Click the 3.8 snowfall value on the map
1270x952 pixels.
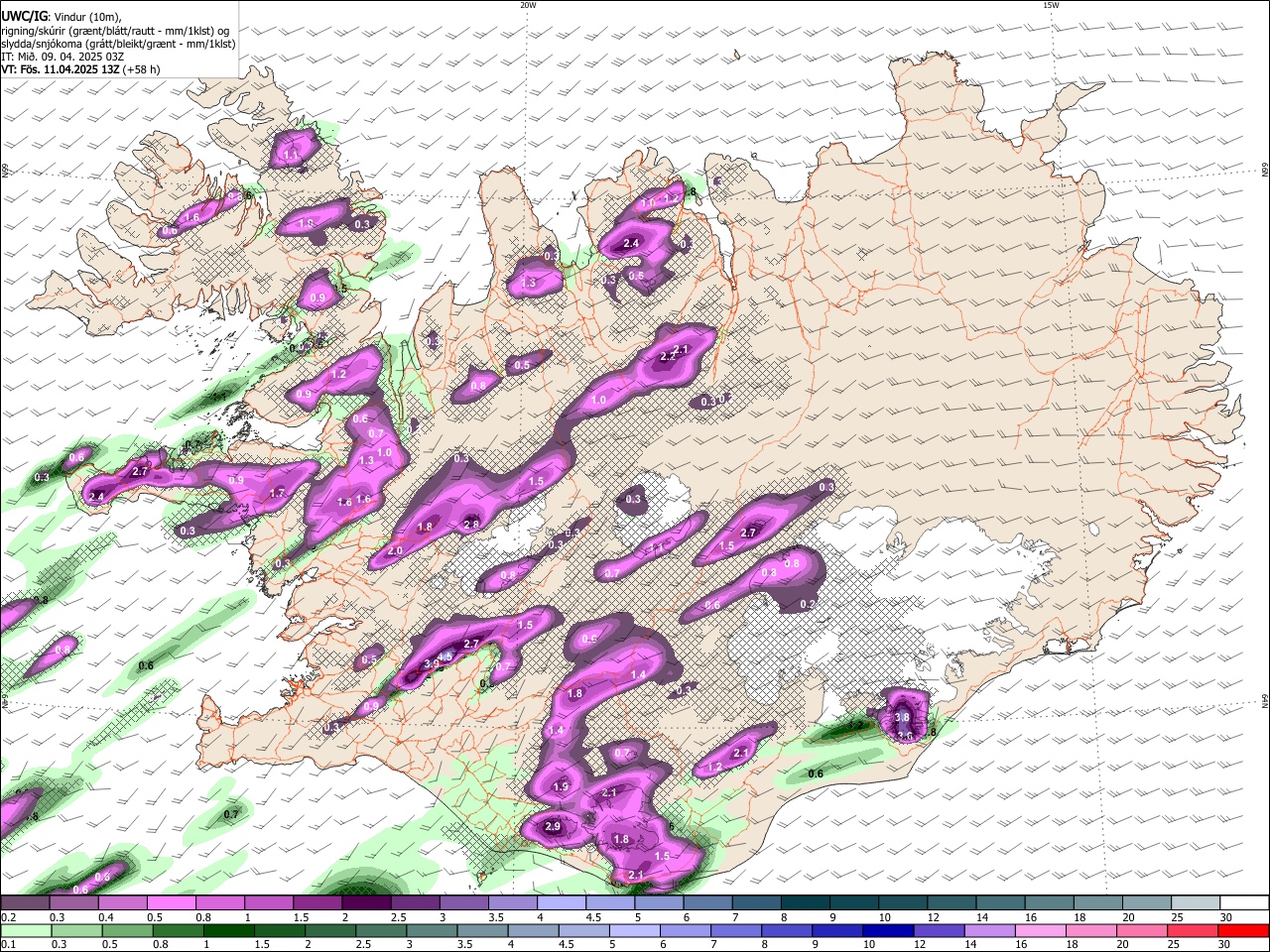coord(902,717)
